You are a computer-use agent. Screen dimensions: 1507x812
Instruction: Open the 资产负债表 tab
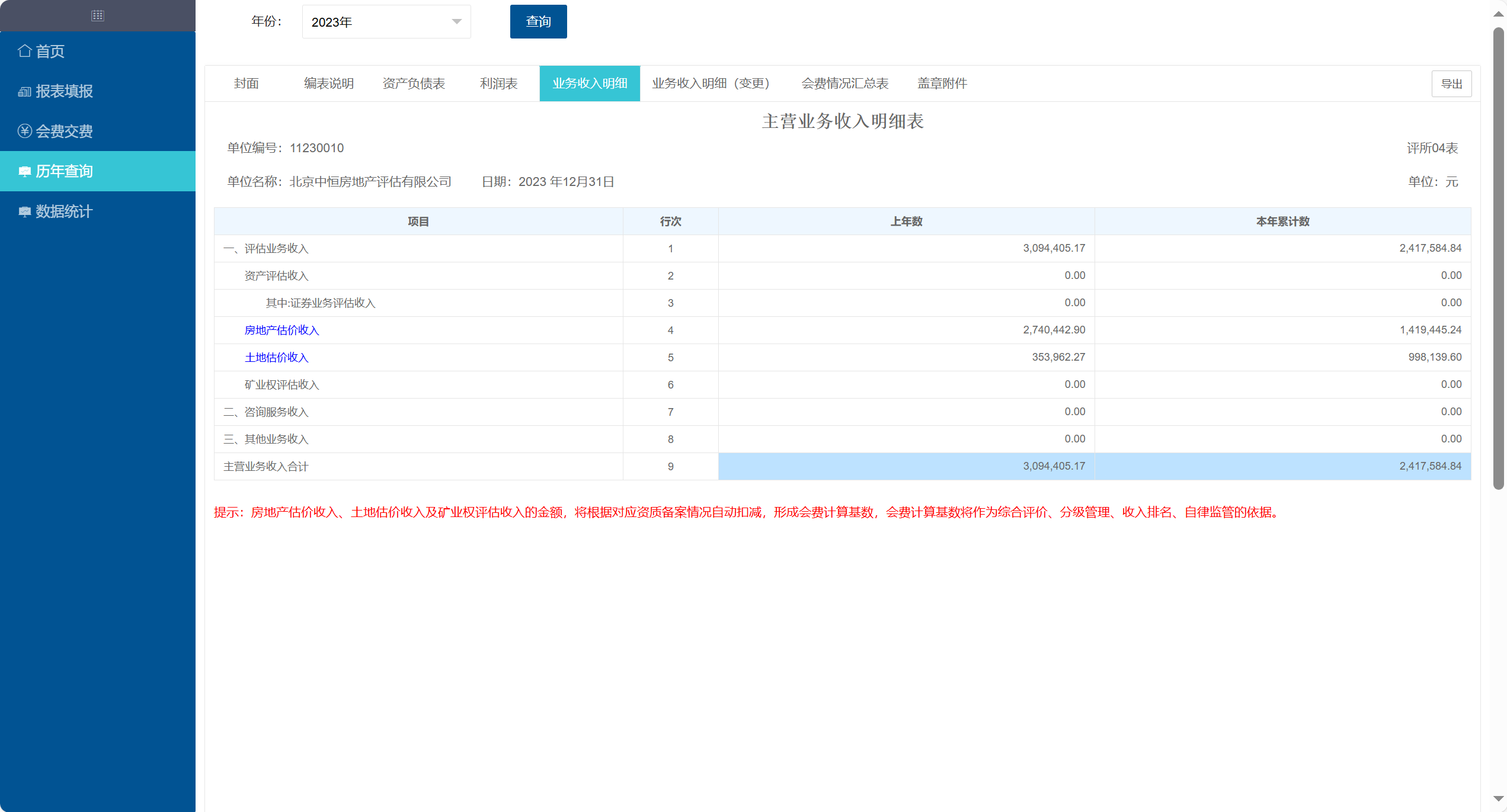(414, 84)
